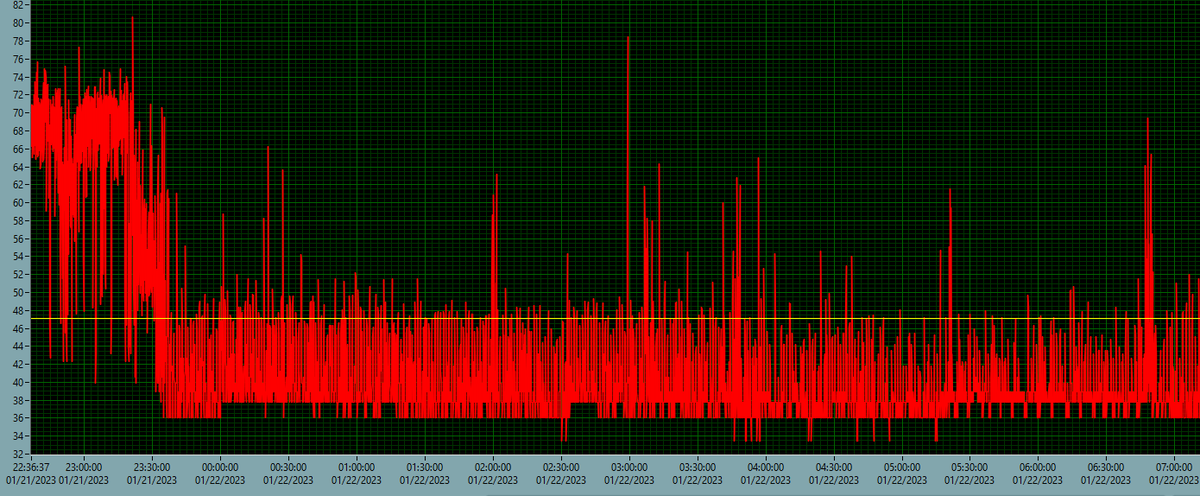The image size is (1200, 496).
Task: Pick the 48 vertical axis value
Action: (20, 310)
